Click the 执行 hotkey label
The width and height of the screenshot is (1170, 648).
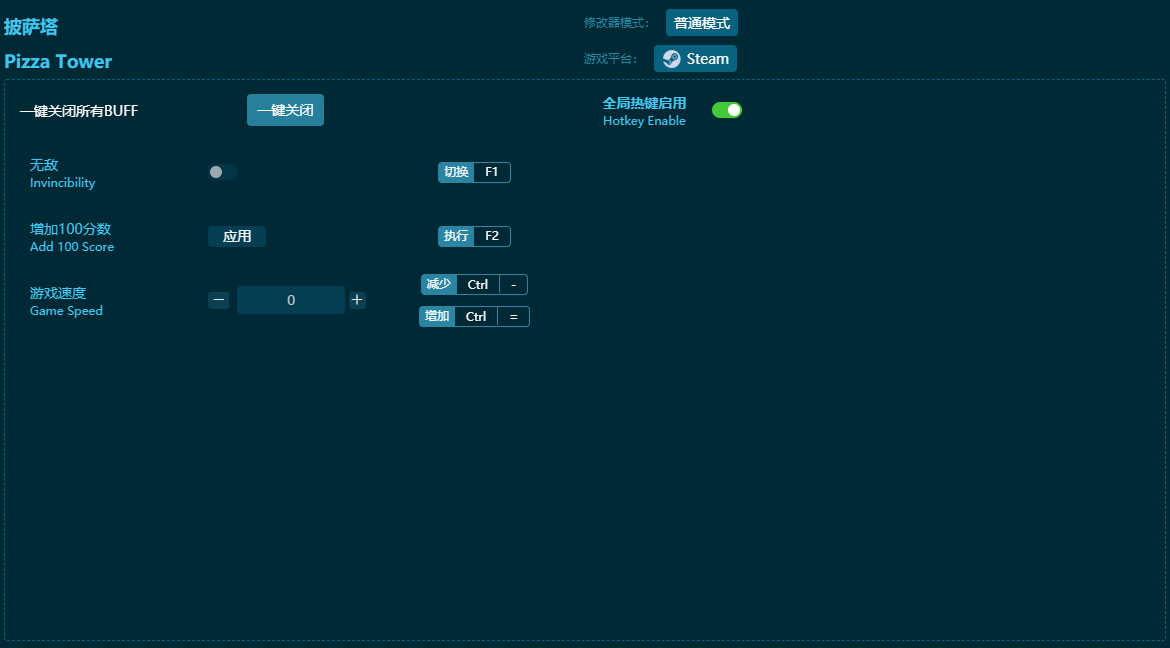pos(456,236)
